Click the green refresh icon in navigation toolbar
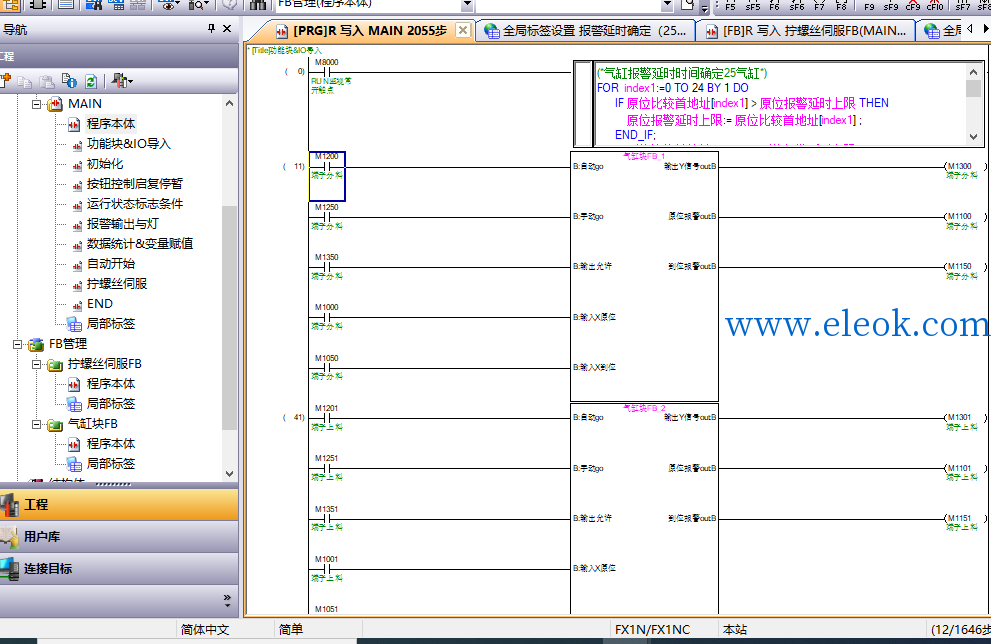The height and width of the screenshot is (644, 991). (x=91, y=81)
